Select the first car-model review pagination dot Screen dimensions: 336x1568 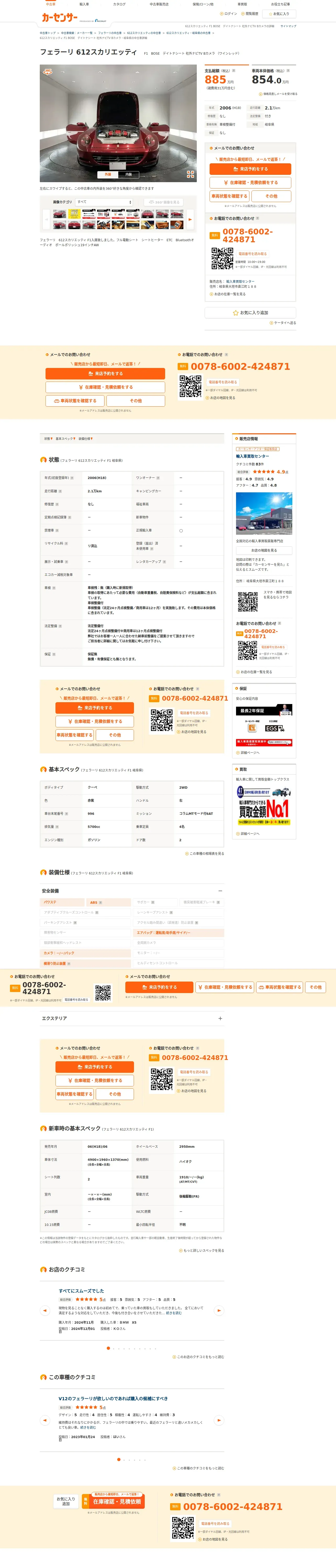pyautogui.click(x=118, y=1460)
